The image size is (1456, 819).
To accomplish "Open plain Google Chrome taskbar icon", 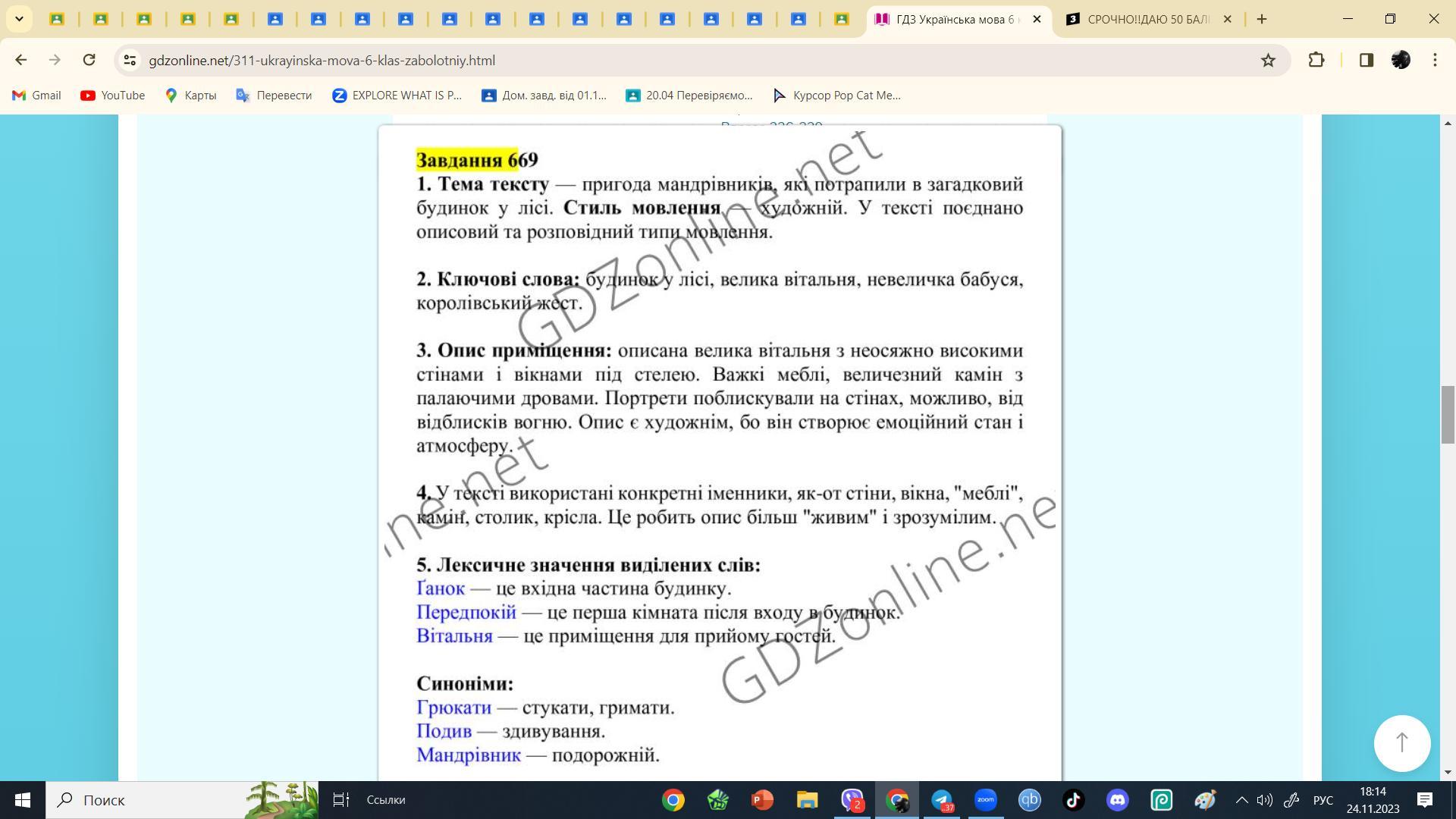I will coord(673,800).
